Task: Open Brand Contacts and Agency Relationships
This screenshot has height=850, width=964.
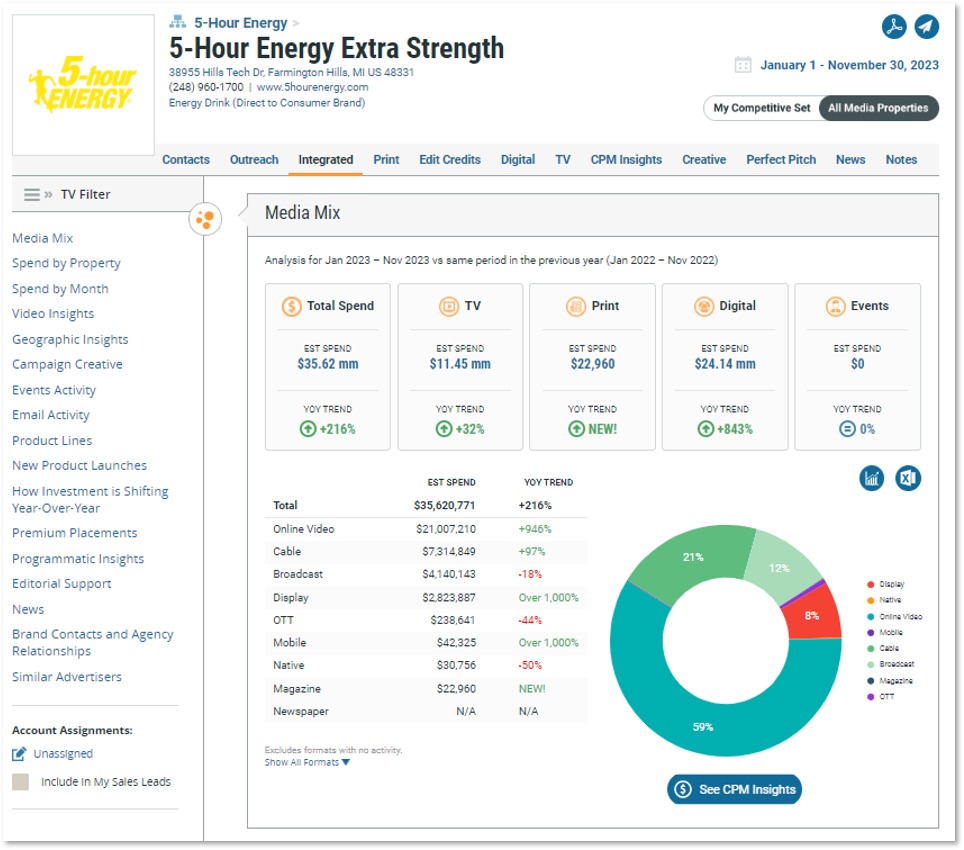Action: 93,642
